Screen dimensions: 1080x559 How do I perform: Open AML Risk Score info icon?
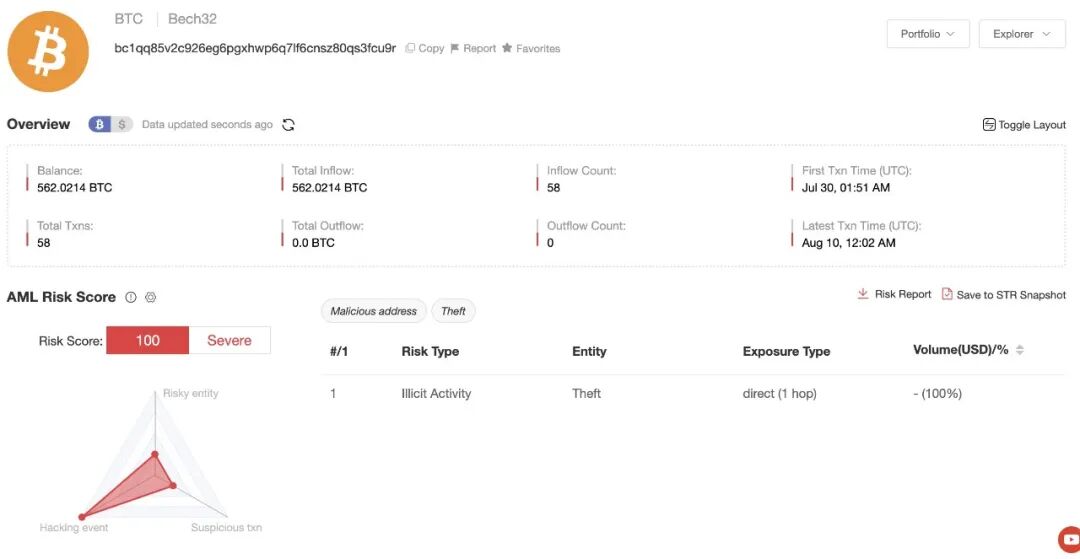(131, 297)
